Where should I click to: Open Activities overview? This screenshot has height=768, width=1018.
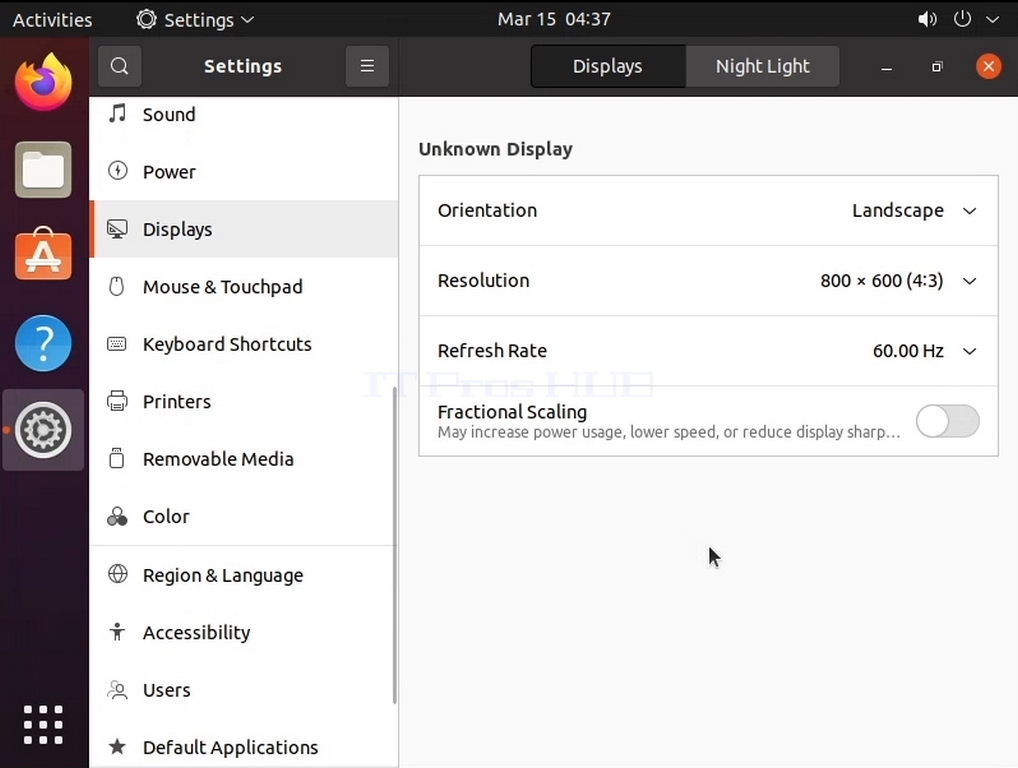click(52, 19)
